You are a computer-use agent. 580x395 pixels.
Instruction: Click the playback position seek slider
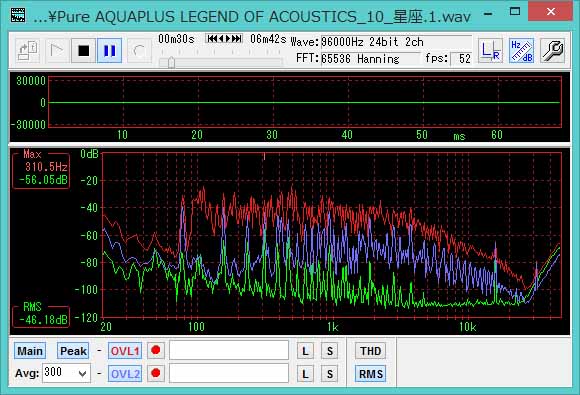(220, 62)
